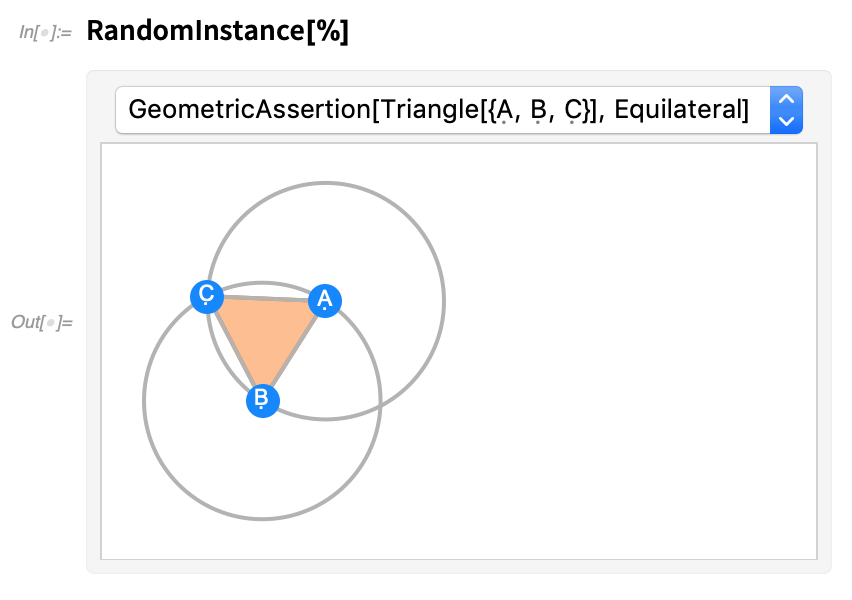Click the down chevron on the assertion stepper
The height and width of the screenshot is (600, 852).
[x=786, y=122]
